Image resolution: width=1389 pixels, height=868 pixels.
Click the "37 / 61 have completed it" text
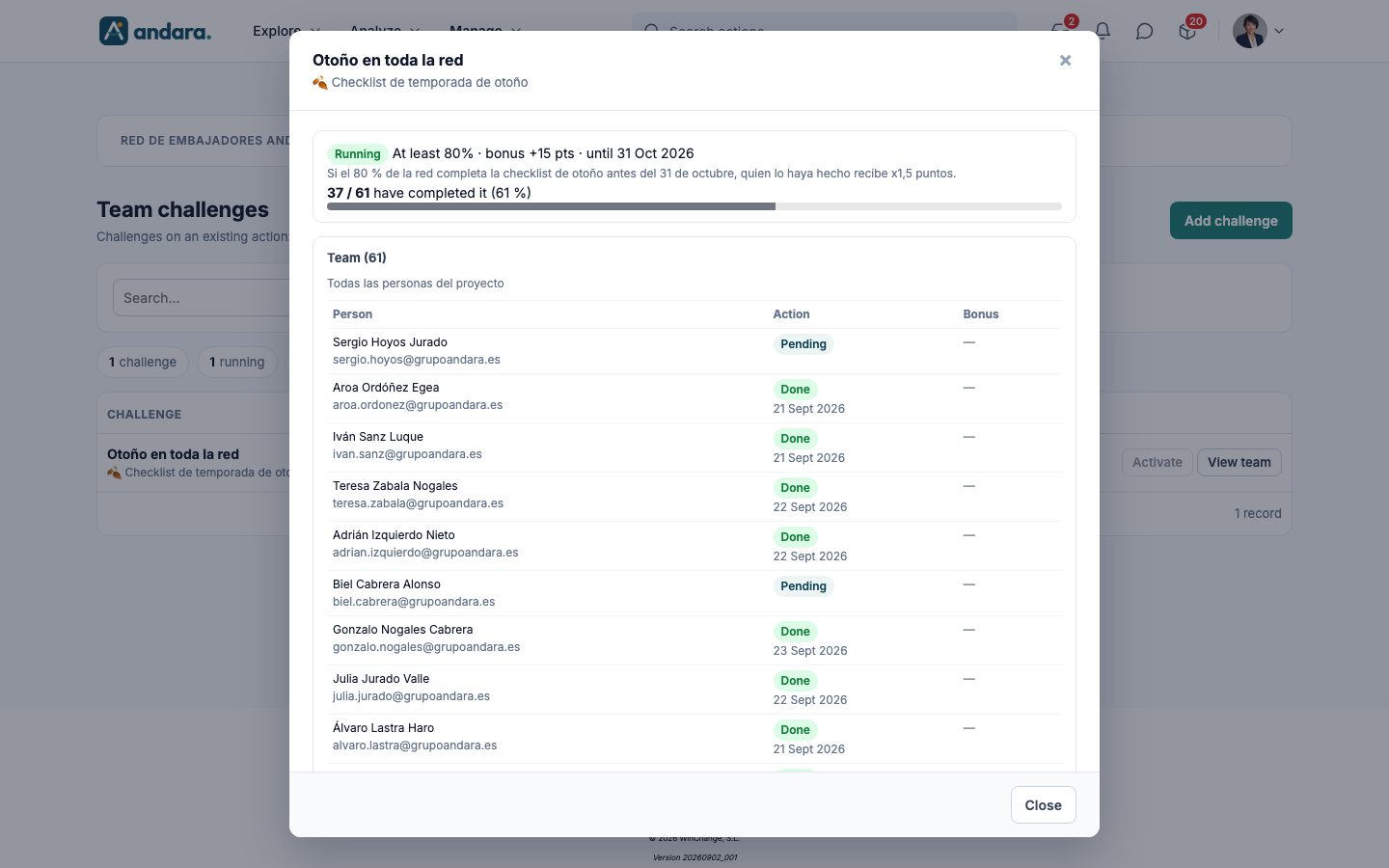click(x=429, y=193)
